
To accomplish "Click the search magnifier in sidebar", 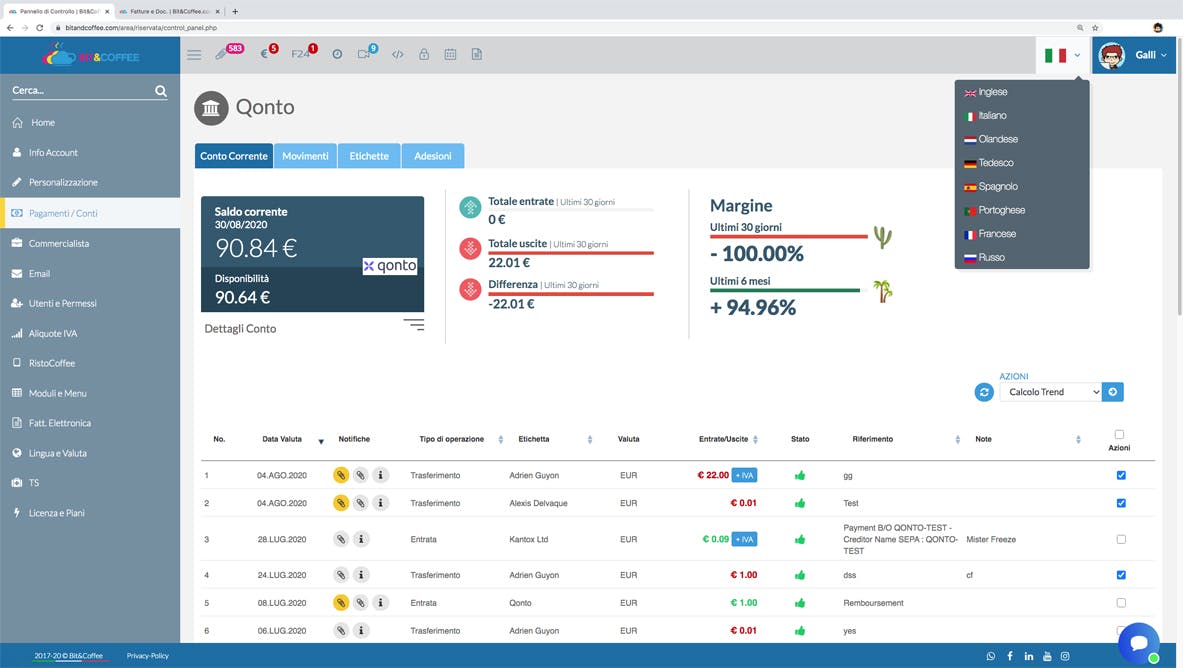I will click(x=161, y=91).
